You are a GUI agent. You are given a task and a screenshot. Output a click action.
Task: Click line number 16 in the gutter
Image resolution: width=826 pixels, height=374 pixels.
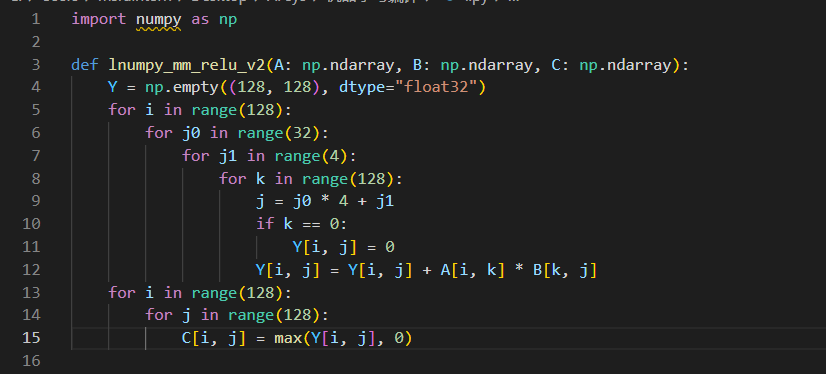point(31,361)
